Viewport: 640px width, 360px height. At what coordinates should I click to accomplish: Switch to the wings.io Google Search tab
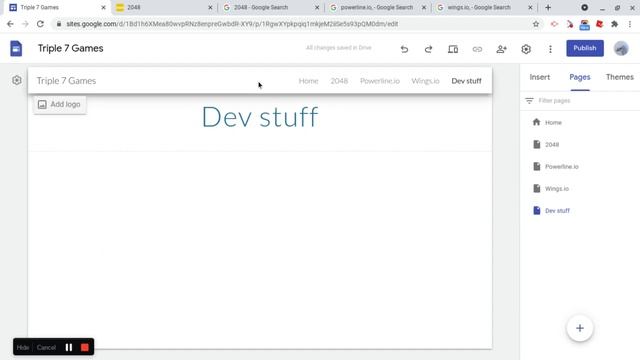484,7
